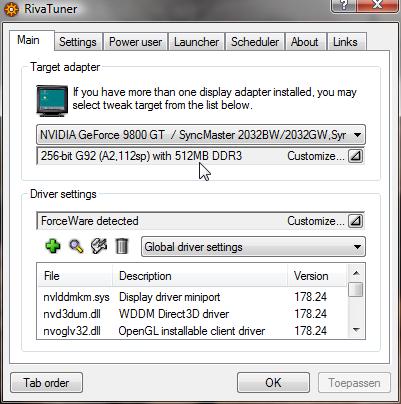Switch to the Settings tab
This screenshot has height=404, width=401.
78,42
